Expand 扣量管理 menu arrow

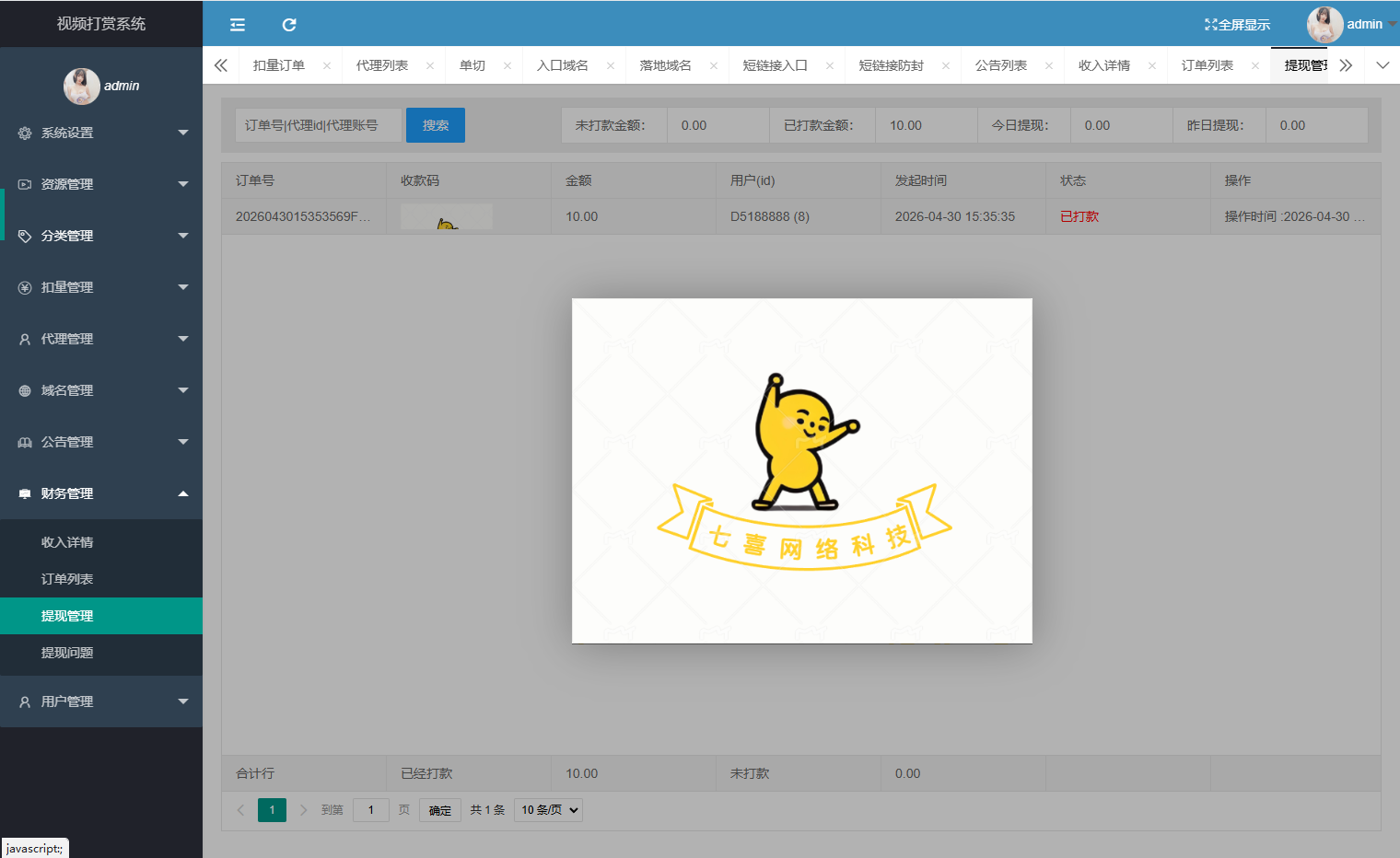(x=183, y=287)
